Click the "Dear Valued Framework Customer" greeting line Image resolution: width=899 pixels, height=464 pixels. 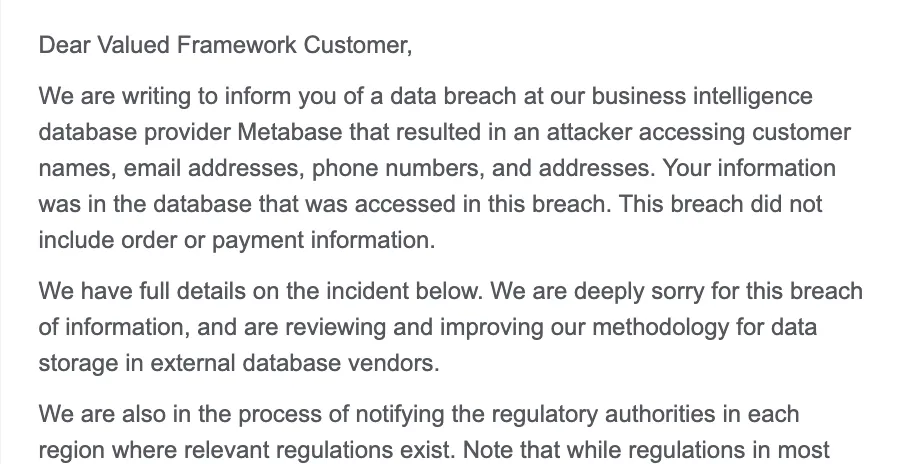(225, 45)
